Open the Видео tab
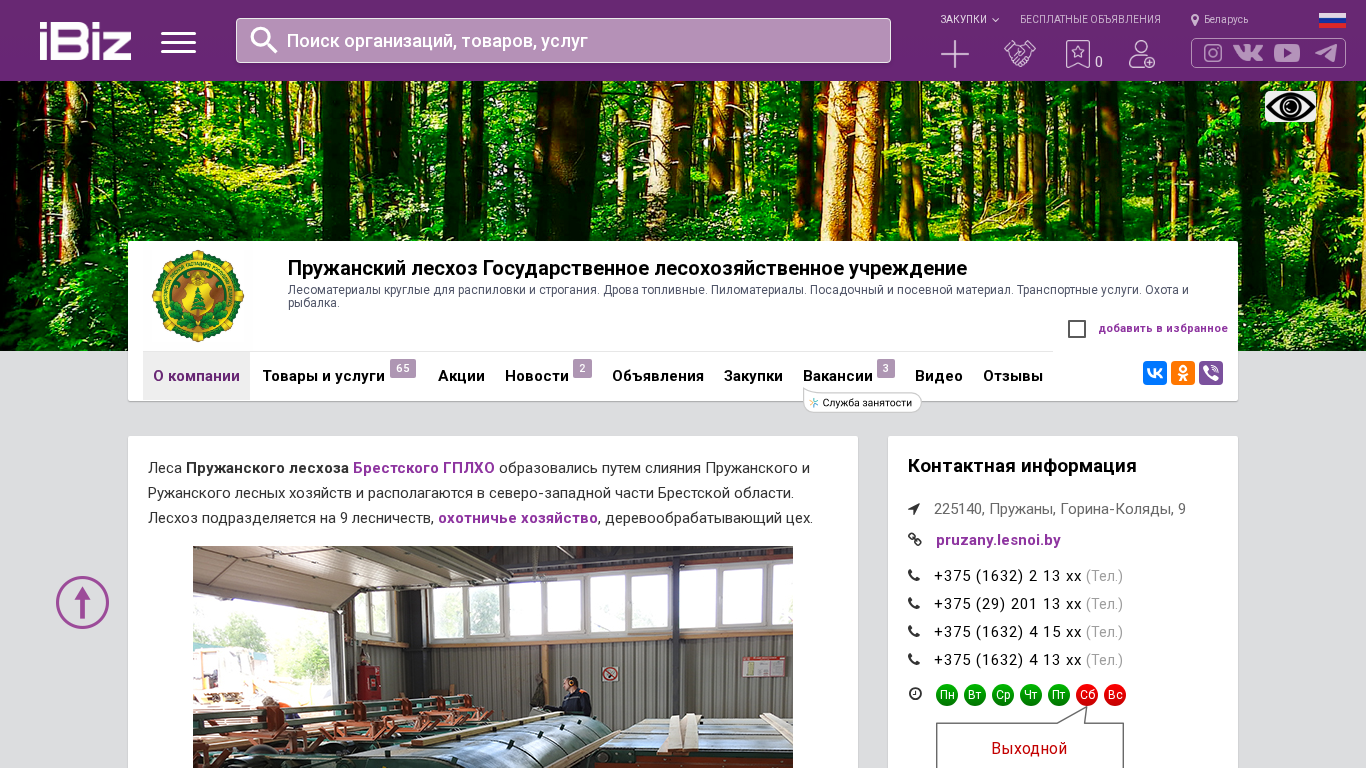The height and width of the screenshot is (768, 1366). 939,376
